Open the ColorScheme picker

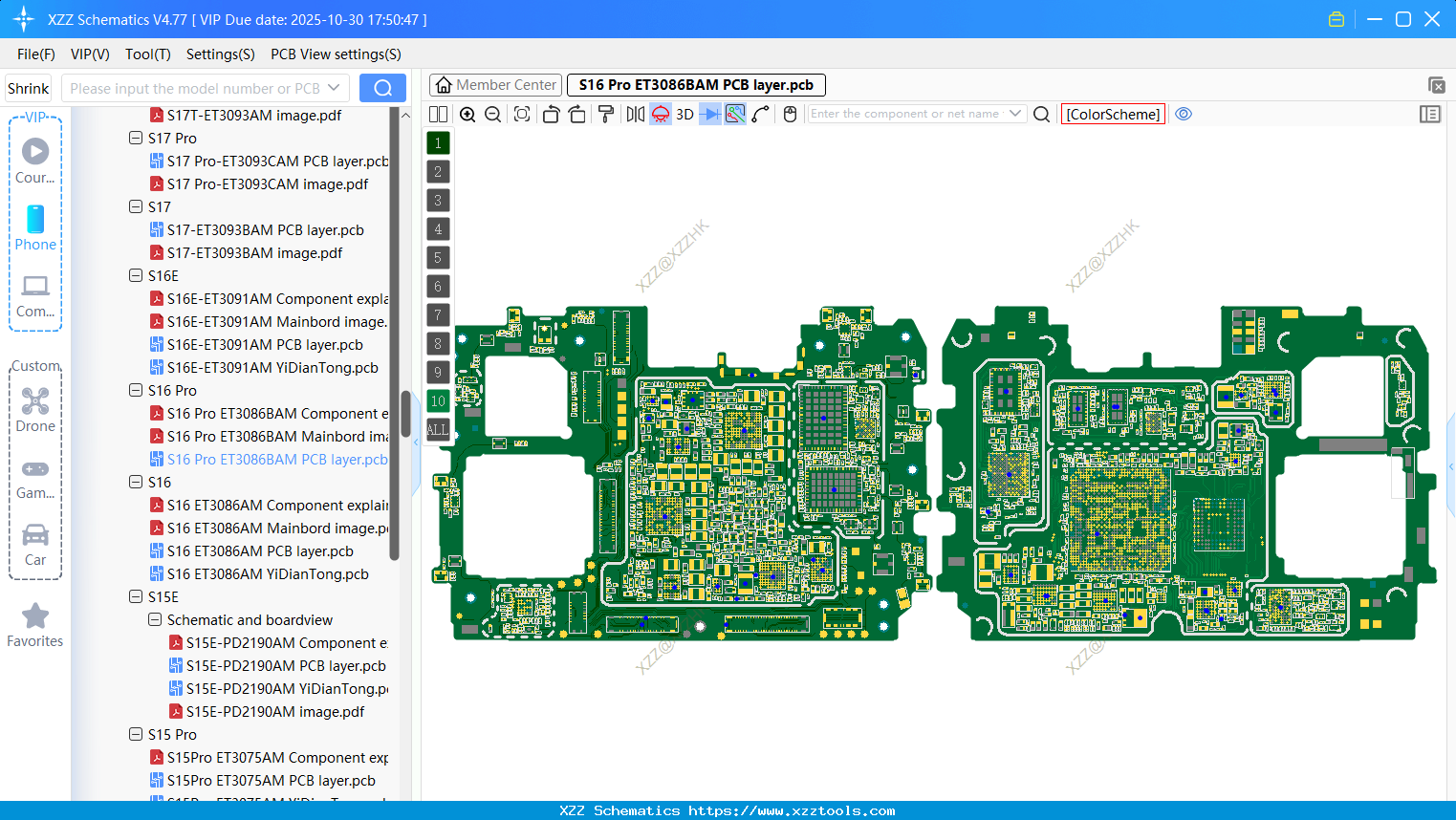[1112, 114]
